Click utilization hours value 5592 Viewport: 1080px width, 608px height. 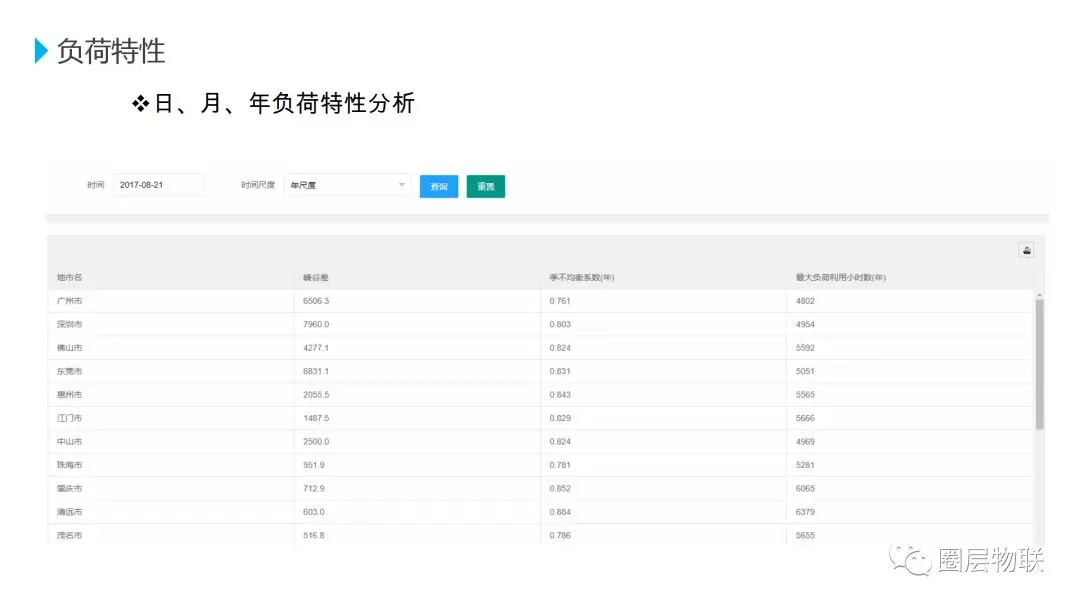pos(805,348)
